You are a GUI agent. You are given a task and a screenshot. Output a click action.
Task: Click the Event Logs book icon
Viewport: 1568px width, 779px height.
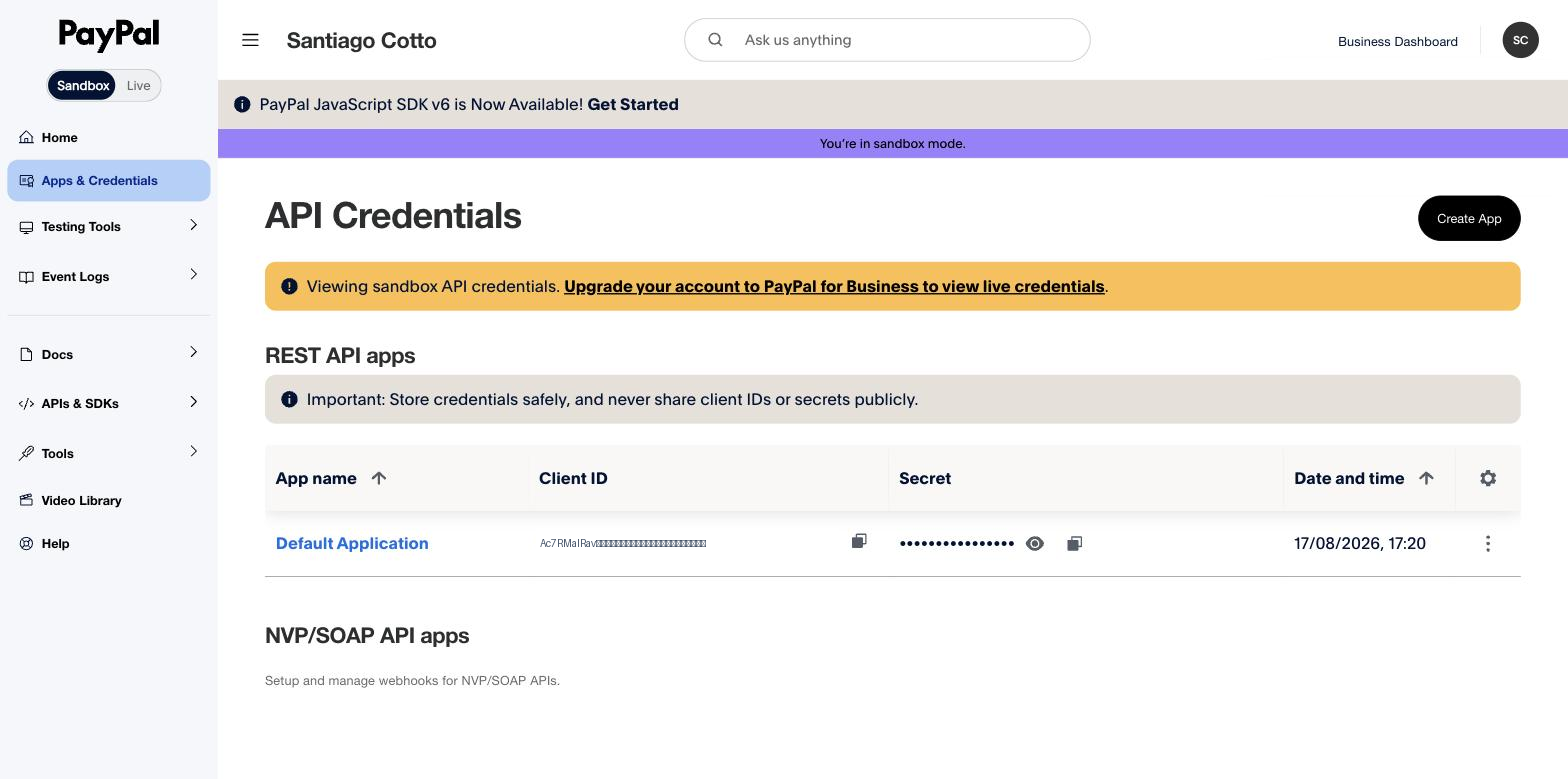coord(27,277)
